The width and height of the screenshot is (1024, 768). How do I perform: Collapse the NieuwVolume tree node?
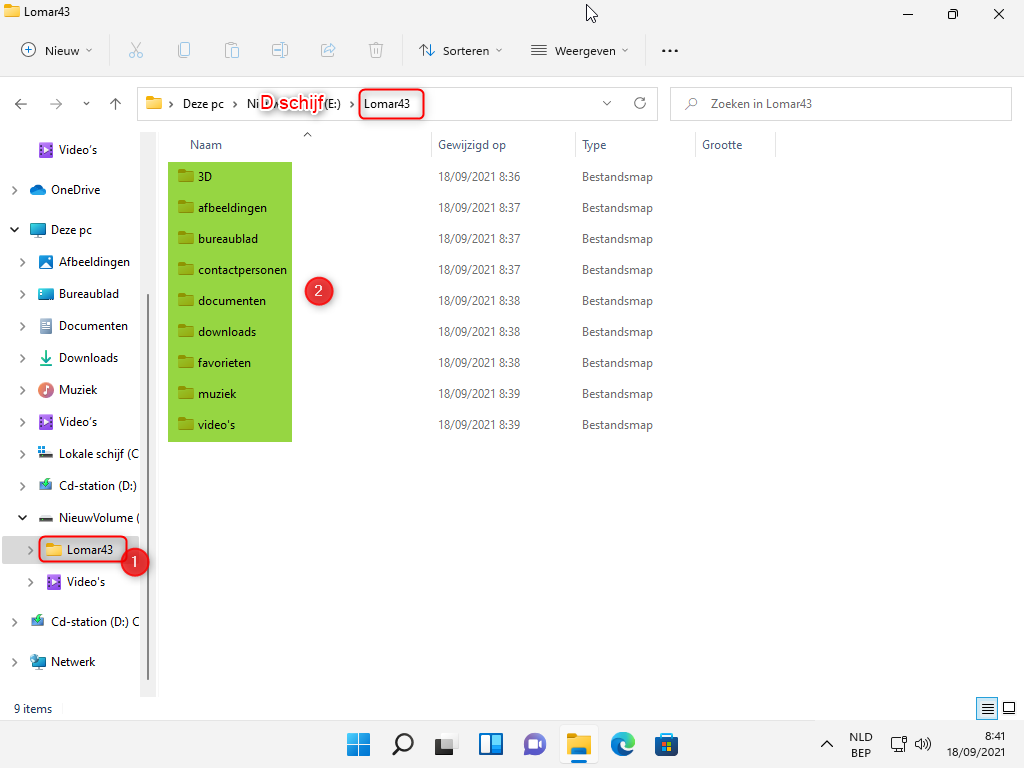coord(22,518)
